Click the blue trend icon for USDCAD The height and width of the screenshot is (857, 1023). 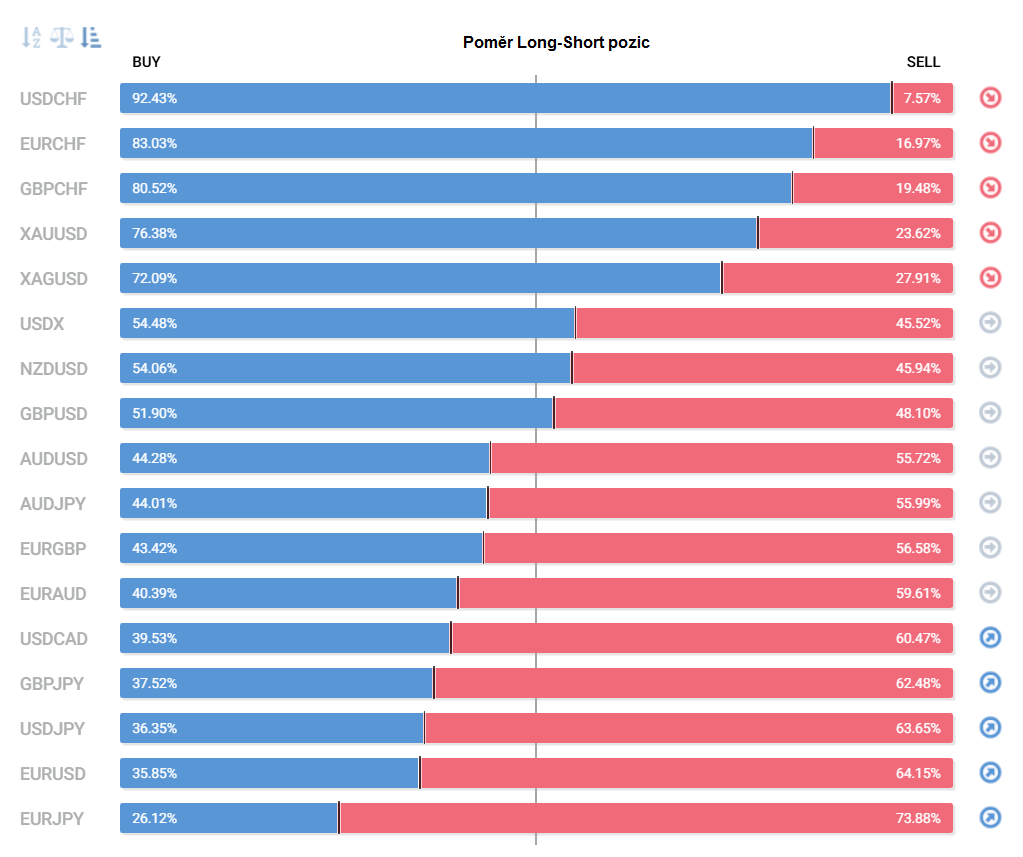[x=990, y=638]
